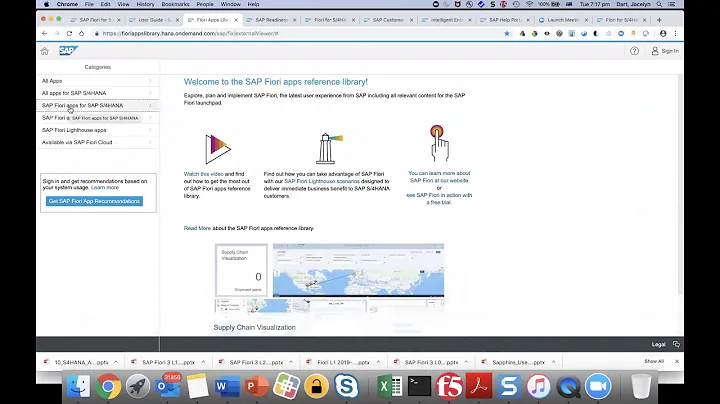Image resolution: width=720 pixels, height=404 pixels.
Task: Open Spotlight search in the menu bar
Action: click(x=659, y=4)
